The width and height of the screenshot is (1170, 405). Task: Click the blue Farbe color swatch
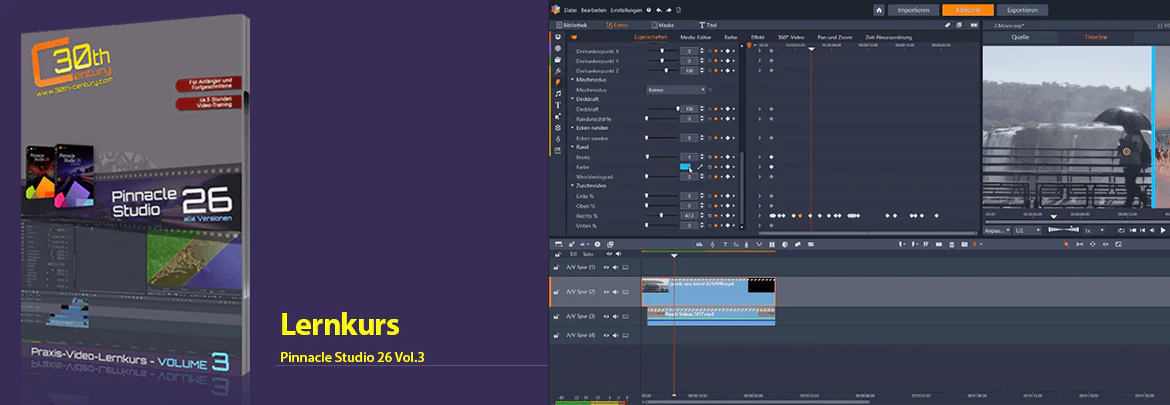[685, 167]
